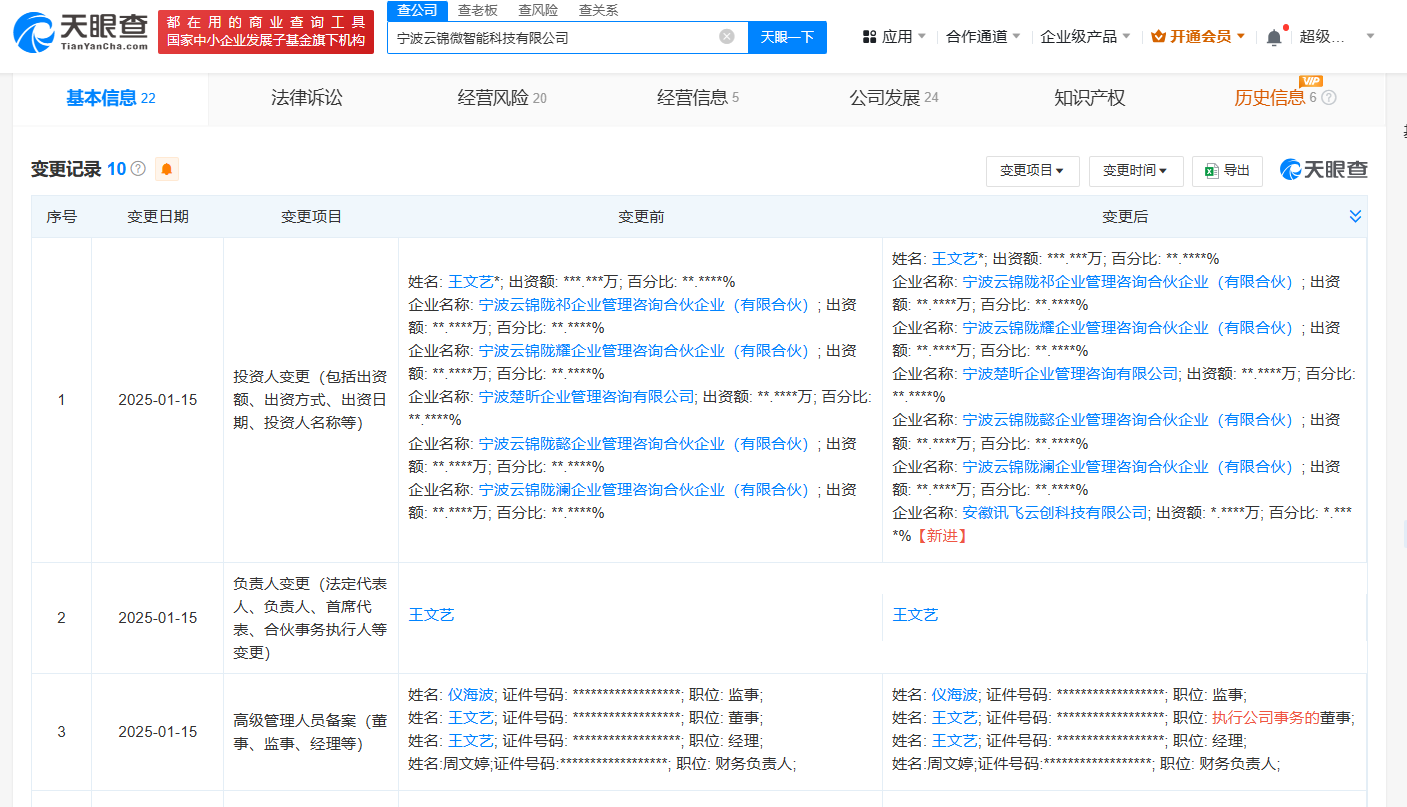Click the Excel icon on the 导出 button
1407x807 pixels.
tap(1212, 171)
